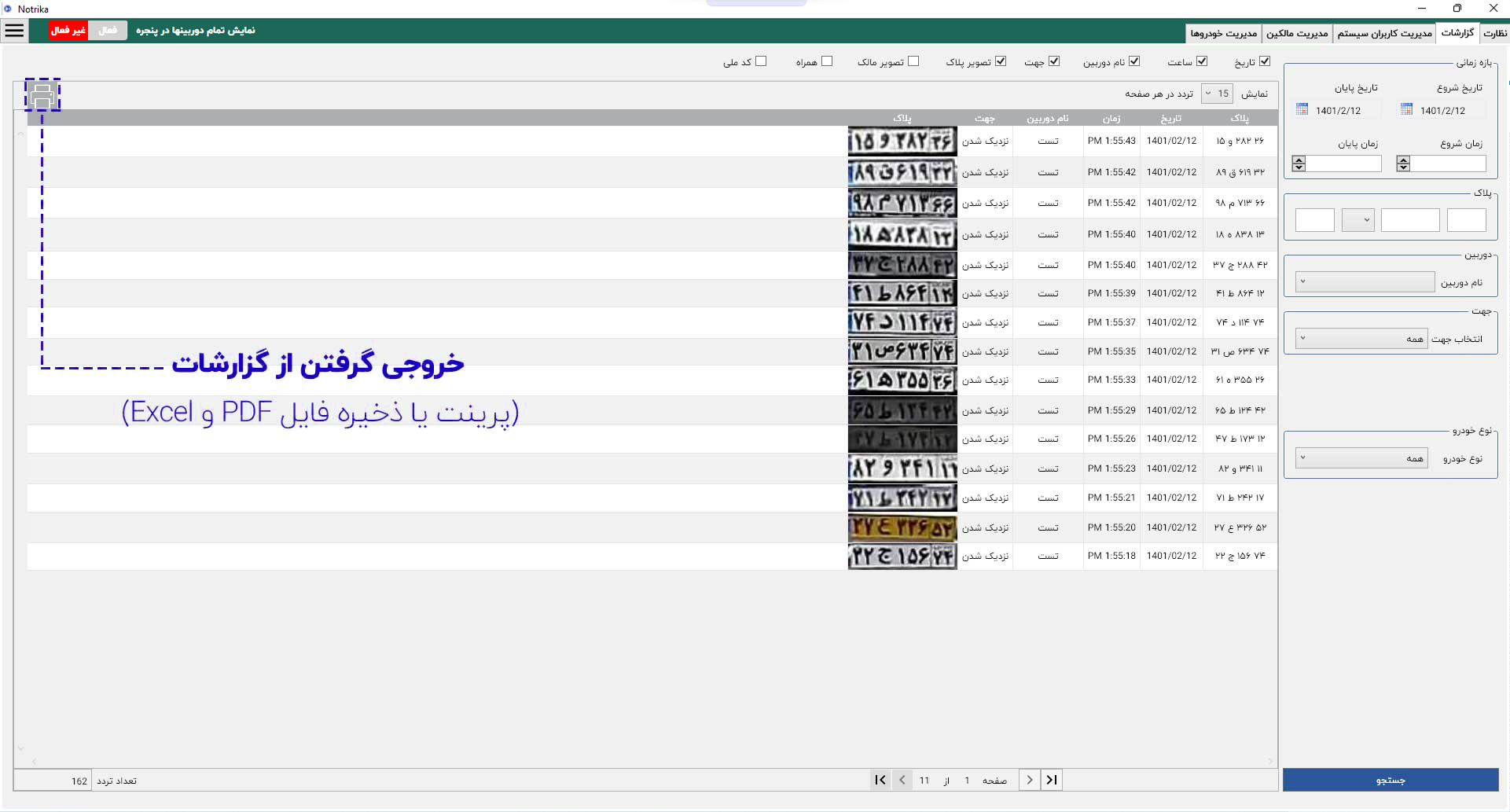Enable the همراه checkbox
Screen dimensions: 1510x812
[x=827, y=61]
